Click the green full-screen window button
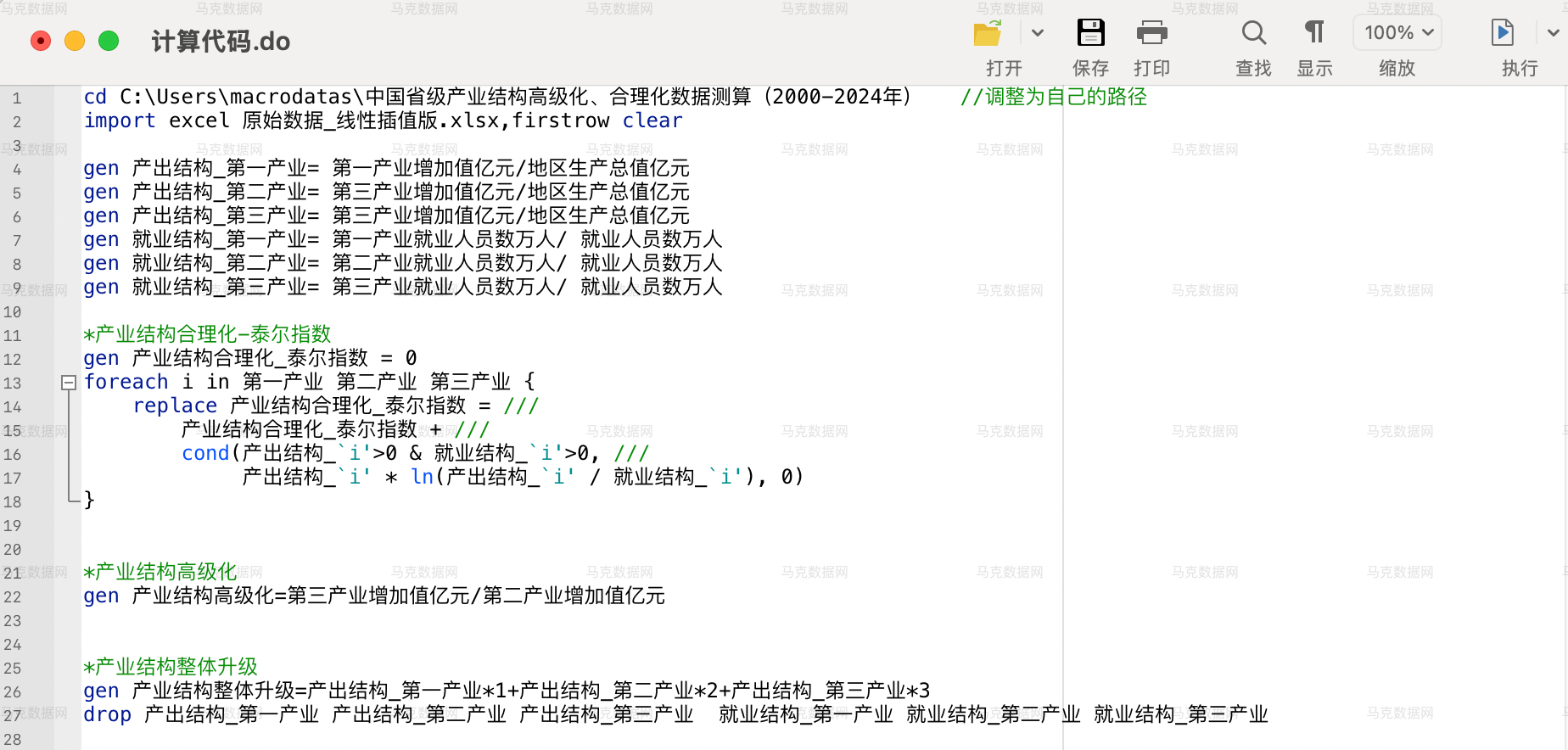This screenshot has height=750, width=1568. [x=109, y=41]
